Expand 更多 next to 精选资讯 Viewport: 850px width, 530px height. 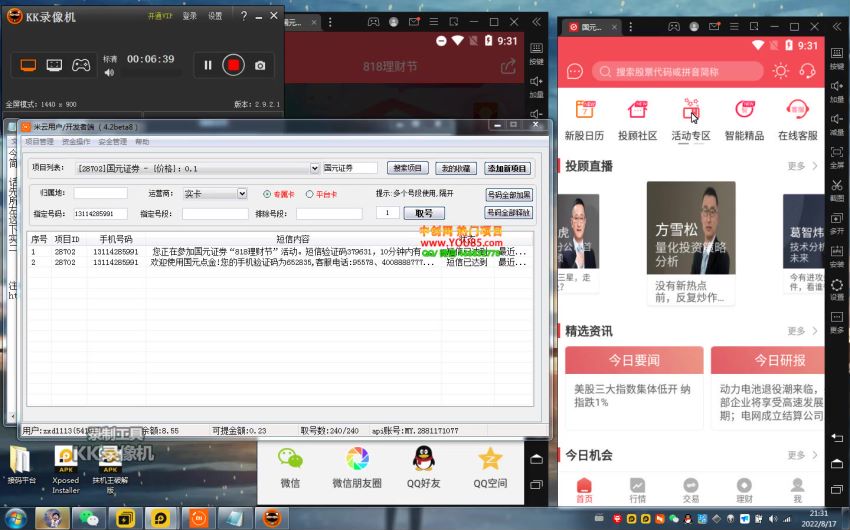coord(802,331)
